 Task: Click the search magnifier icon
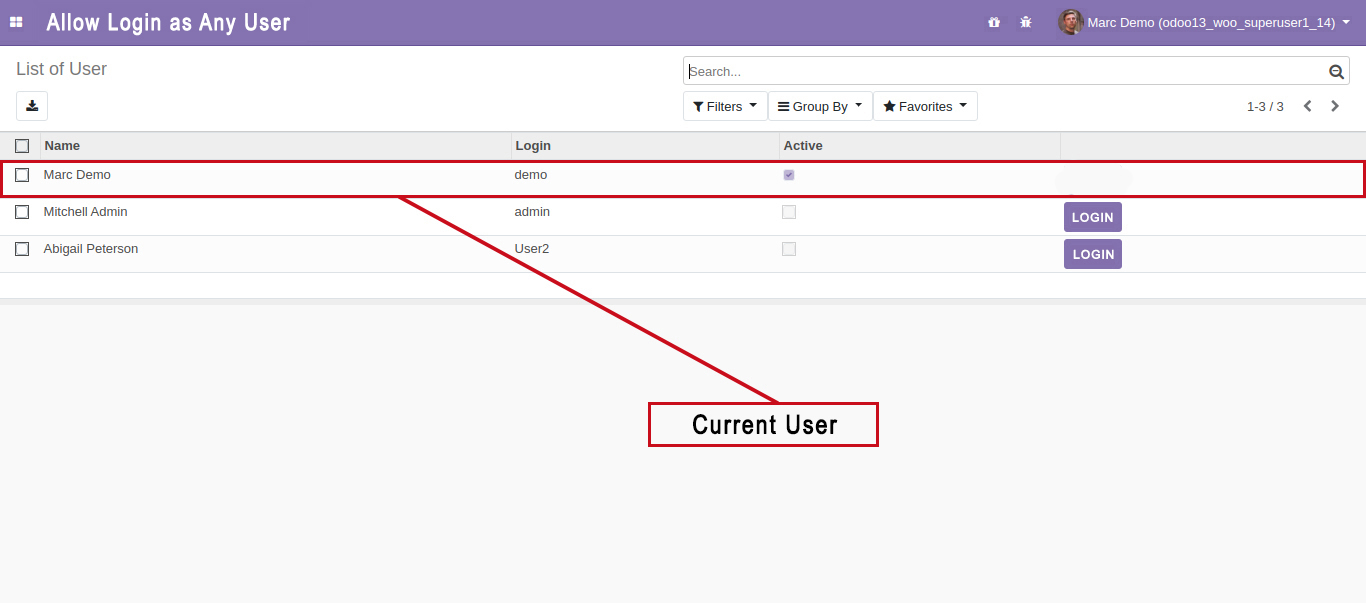pos(1336,72)
